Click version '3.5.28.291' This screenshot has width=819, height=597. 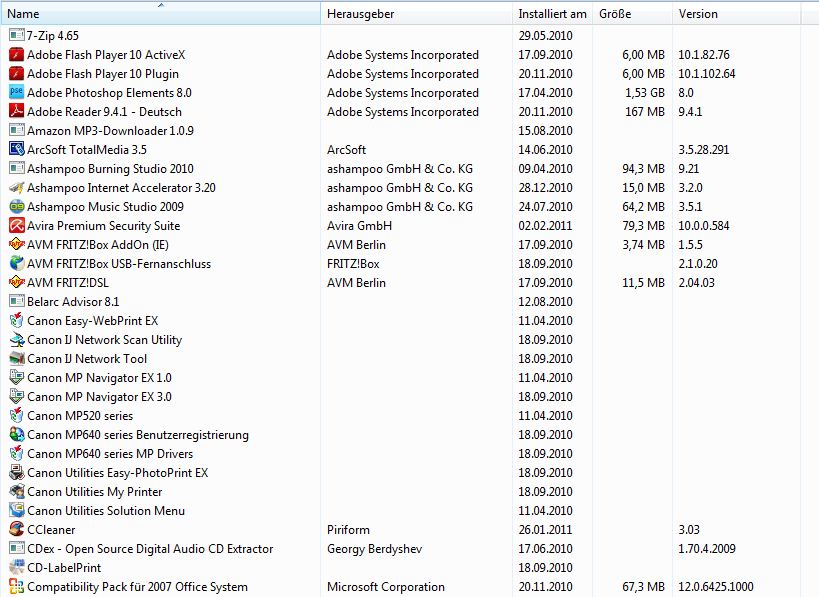point(704,149)
